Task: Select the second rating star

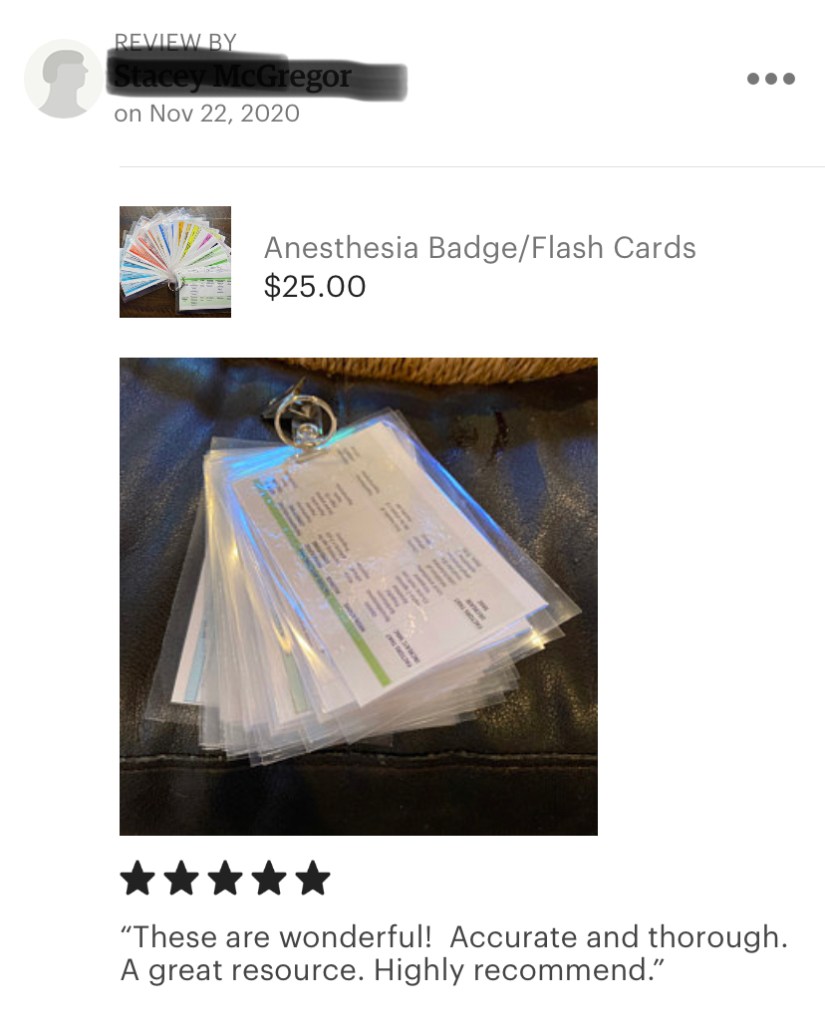Action: 181,878
